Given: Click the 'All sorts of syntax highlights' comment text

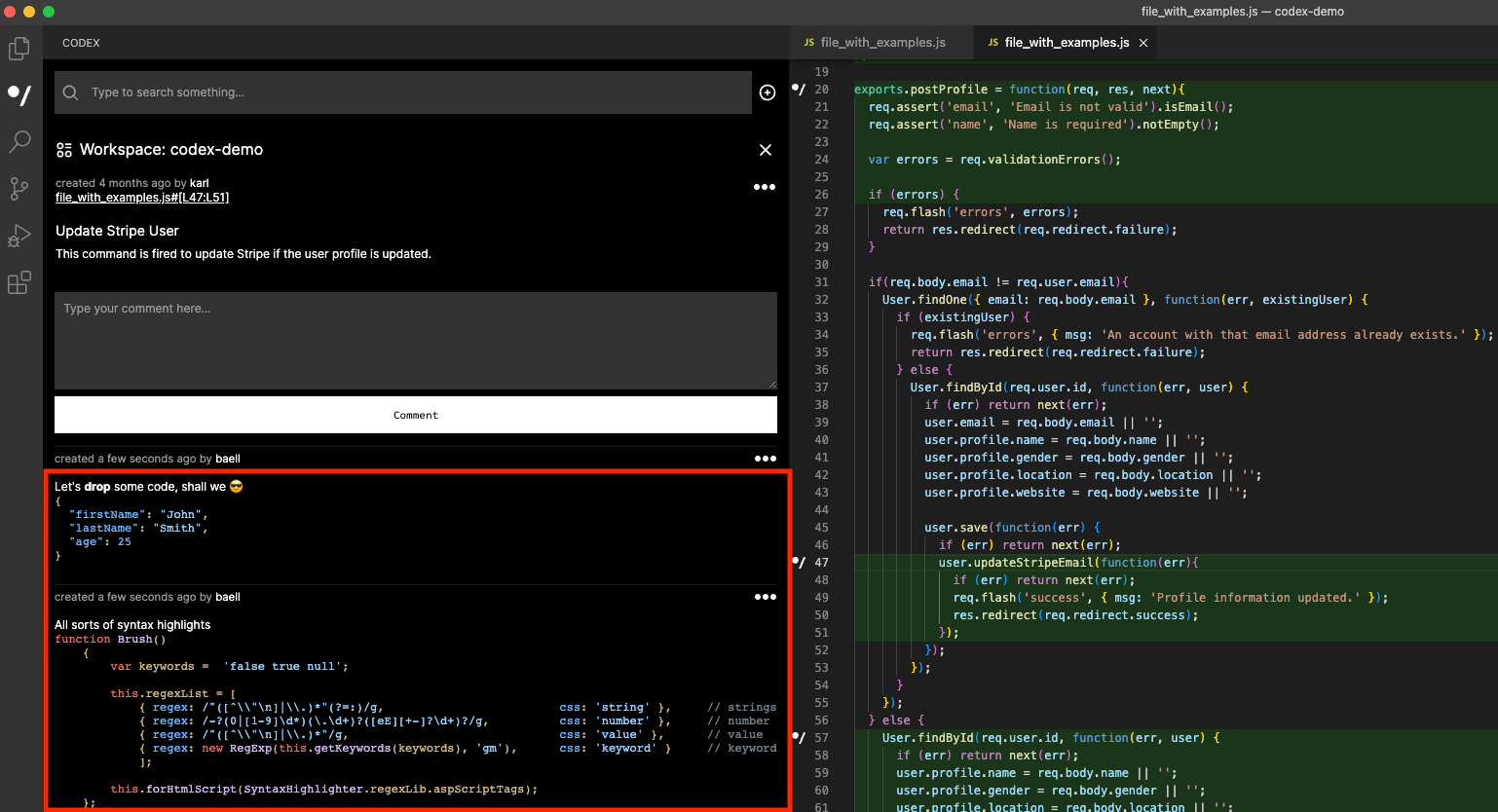Looking at the screenshot, I should 132,625.
